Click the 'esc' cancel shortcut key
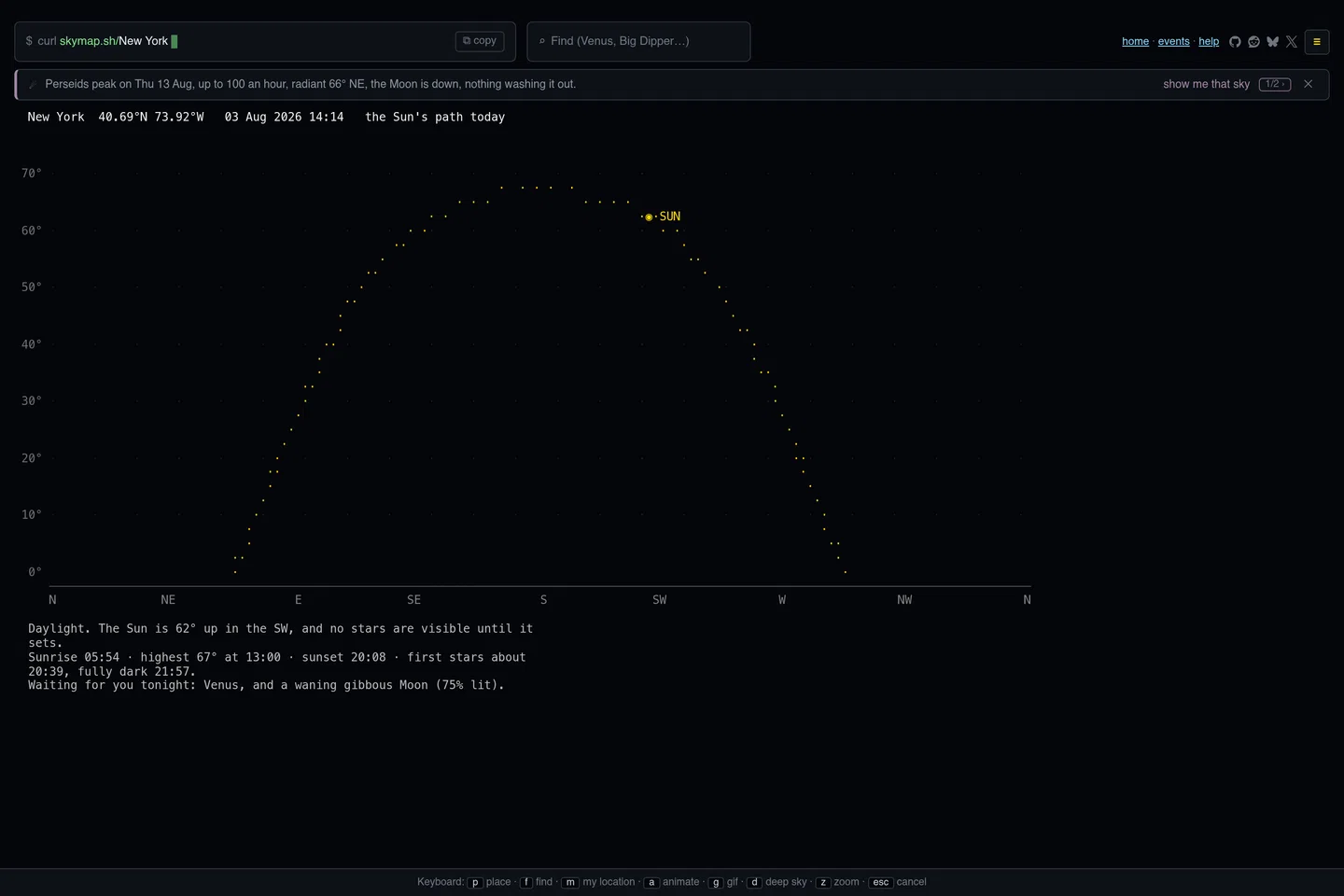The height and width of the screenshot is (896, 1344). (880, 882)
